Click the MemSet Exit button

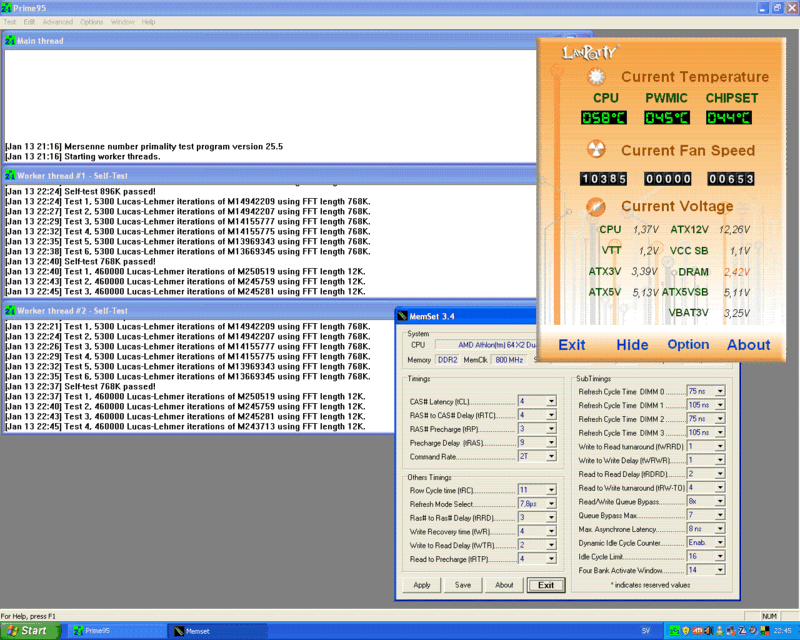tap(546, 585)
